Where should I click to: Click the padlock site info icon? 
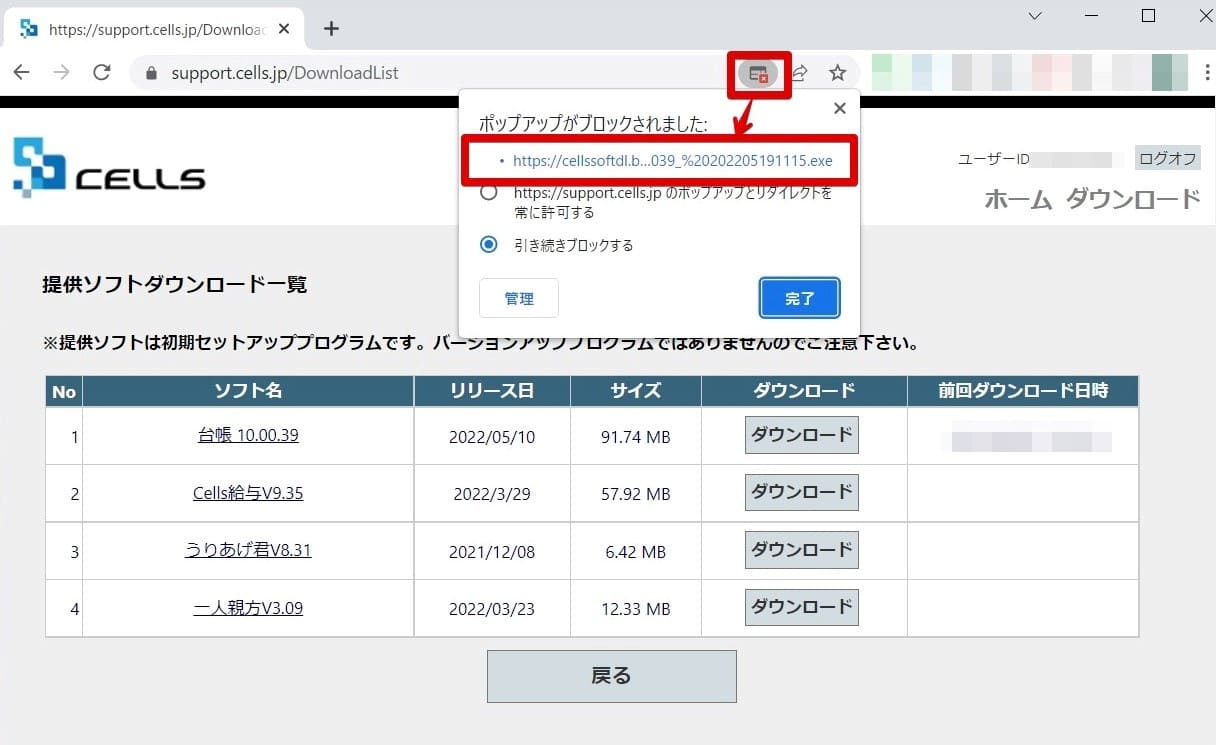(152, 74)
